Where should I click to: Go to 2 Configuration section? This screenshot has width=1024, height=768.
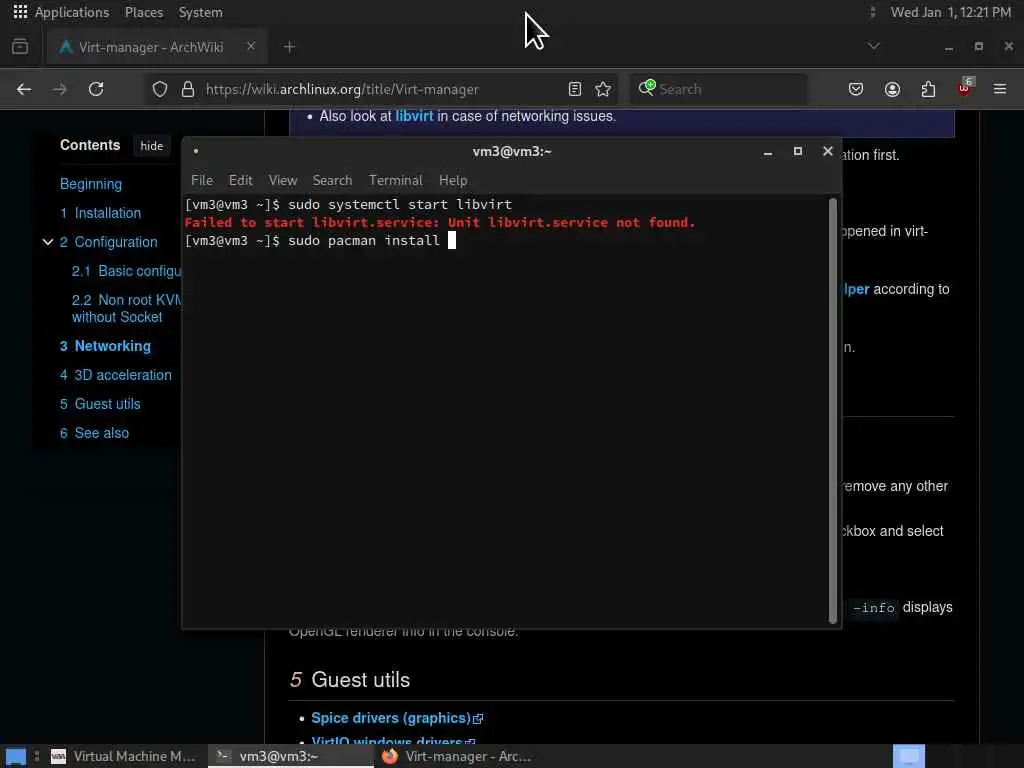pyautogui.click(x=108, y=242)
